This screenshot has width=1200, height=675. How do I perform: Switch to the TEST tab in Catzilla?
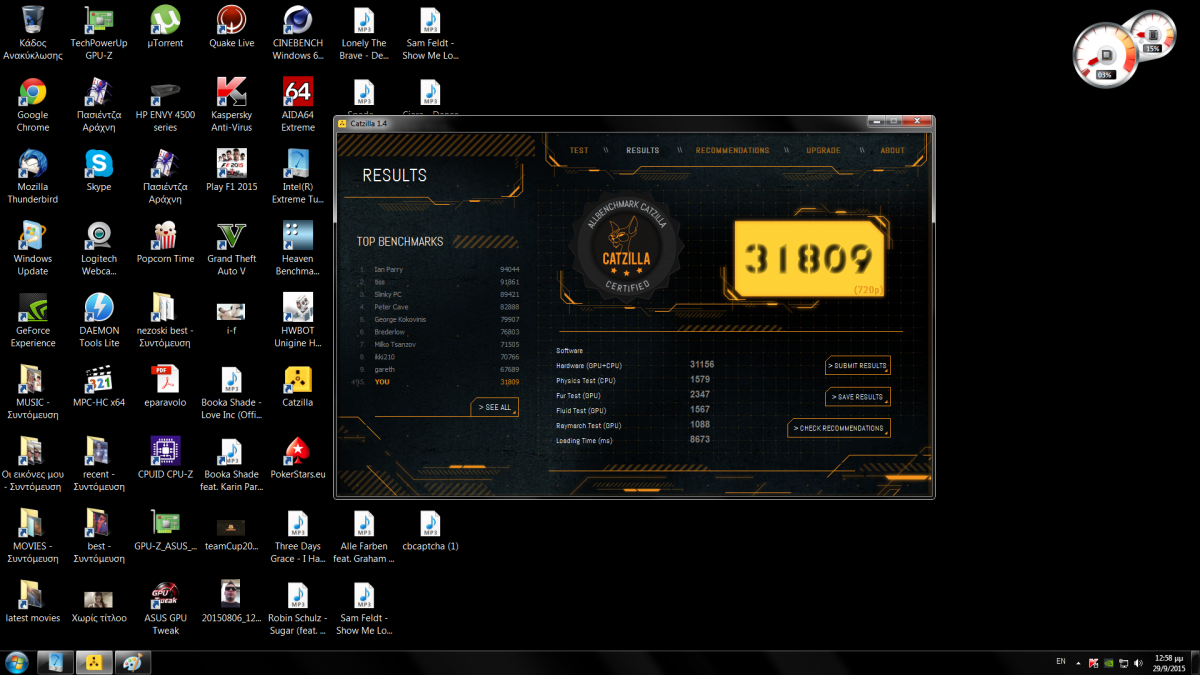(x=579, y=151)
